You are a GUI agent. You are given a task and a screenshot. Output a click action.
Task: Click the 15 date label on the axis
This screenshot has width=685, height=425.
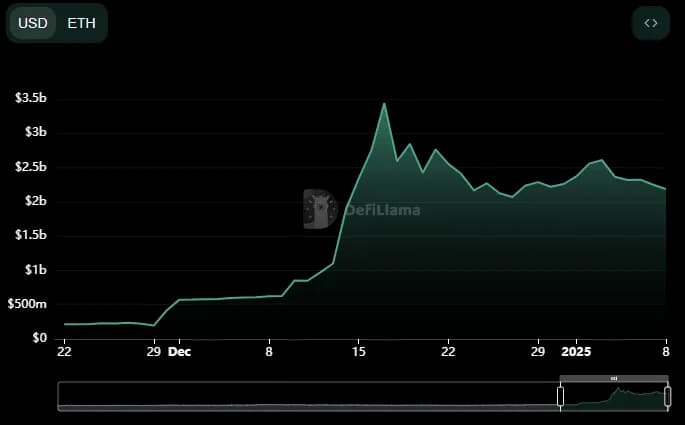[358, 352]
